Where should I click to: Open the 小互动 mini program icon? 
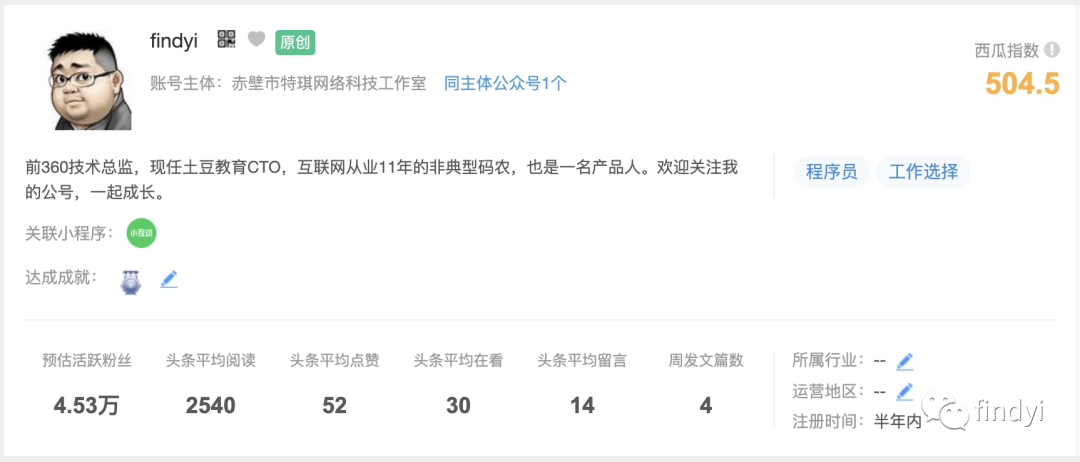(x=142, y=233)
